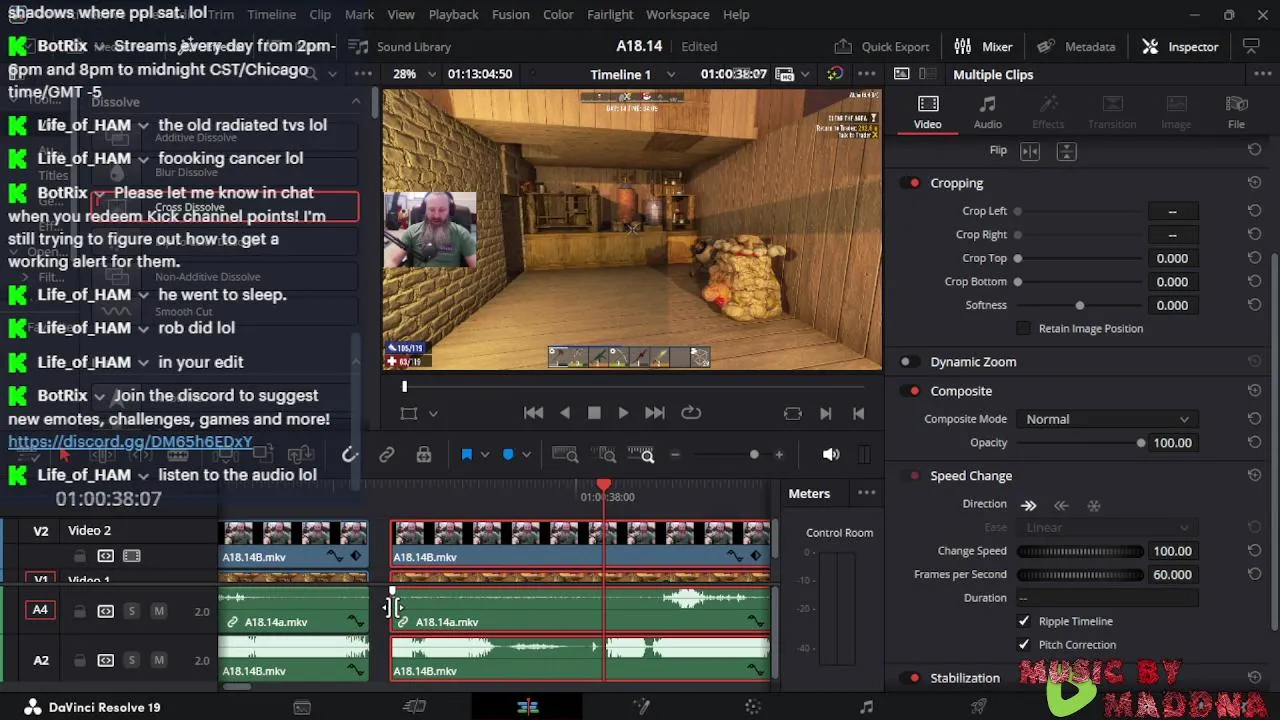This screenshot has width=1280, height=720.
Task: Reset the Crop Top value
Action: click(x=1254, y=258)
